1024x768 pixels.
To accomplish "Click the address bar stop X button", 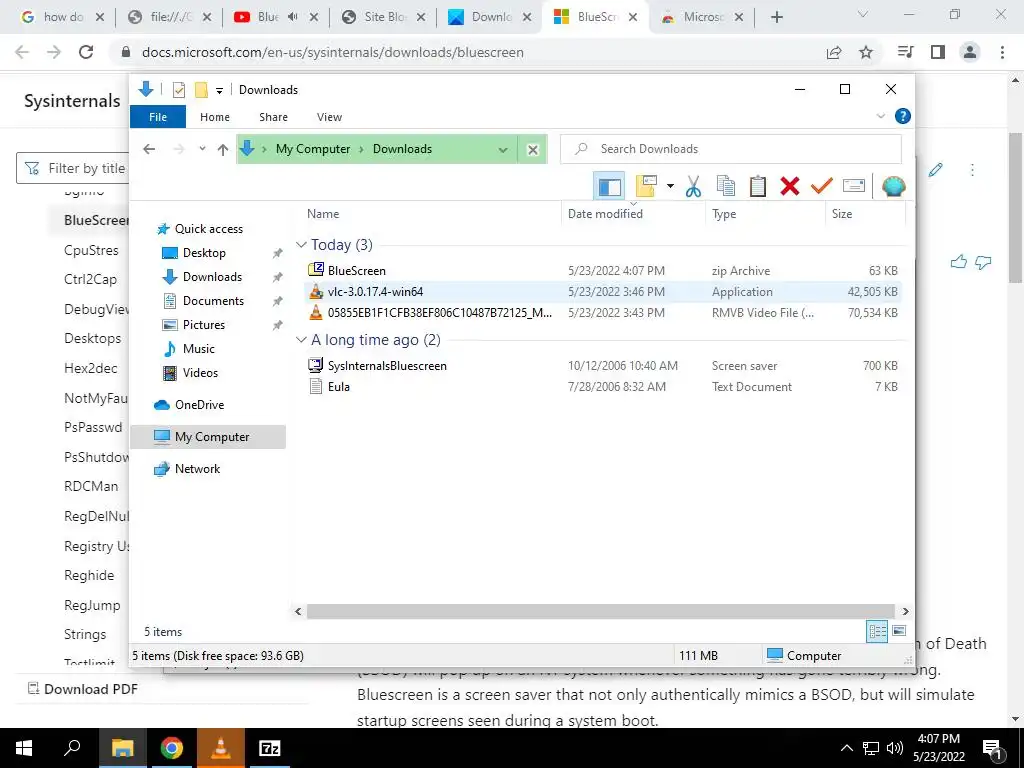I will coord(533,150).
